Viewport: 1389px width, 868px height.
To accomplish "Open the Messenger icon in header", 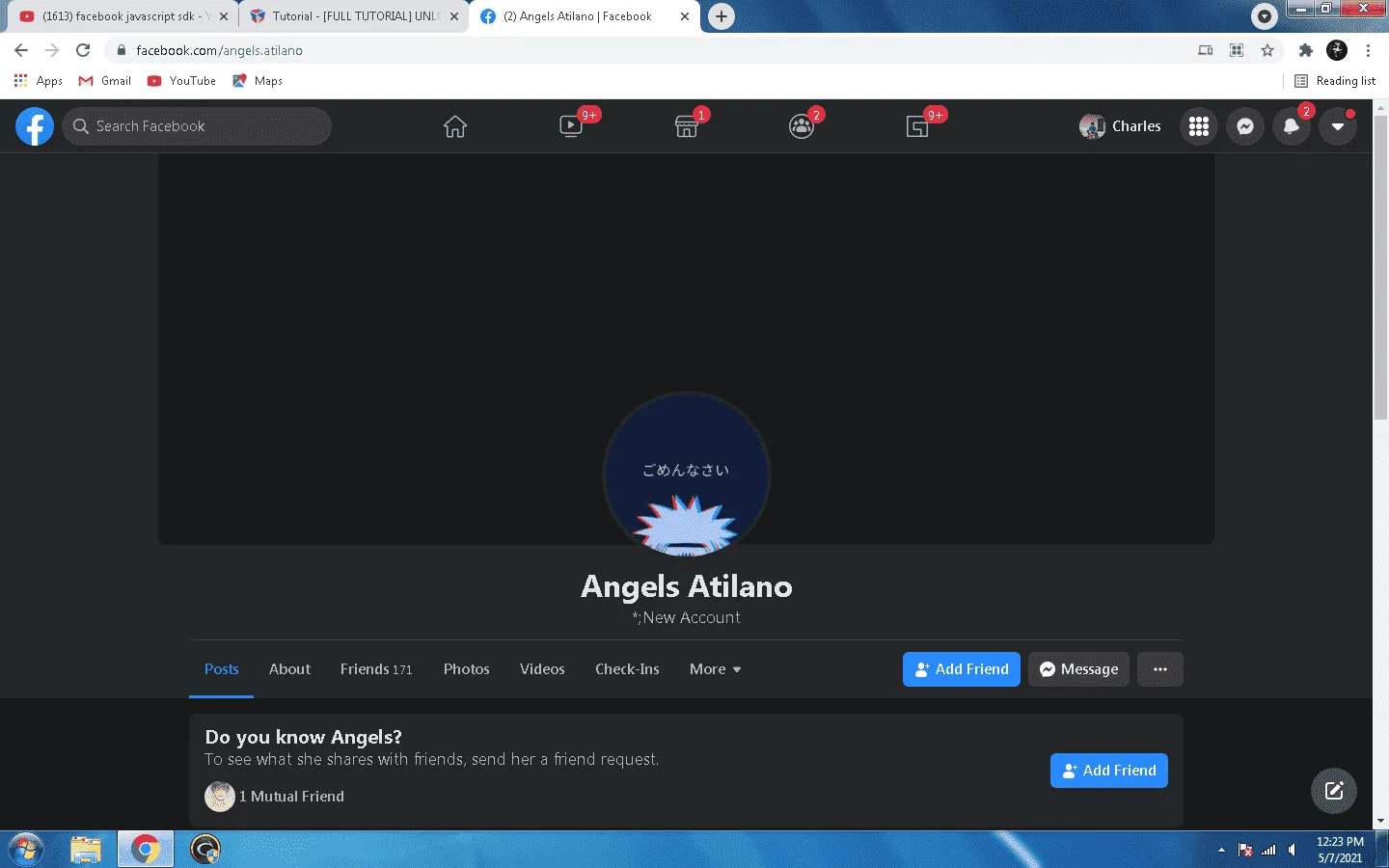I will pyautogui.click(x=1245, y=126).
